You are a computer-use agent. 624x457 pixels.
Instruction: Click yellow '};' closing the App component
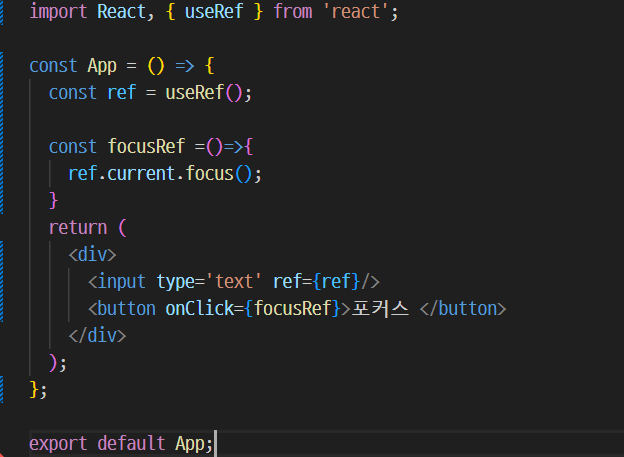38,390
